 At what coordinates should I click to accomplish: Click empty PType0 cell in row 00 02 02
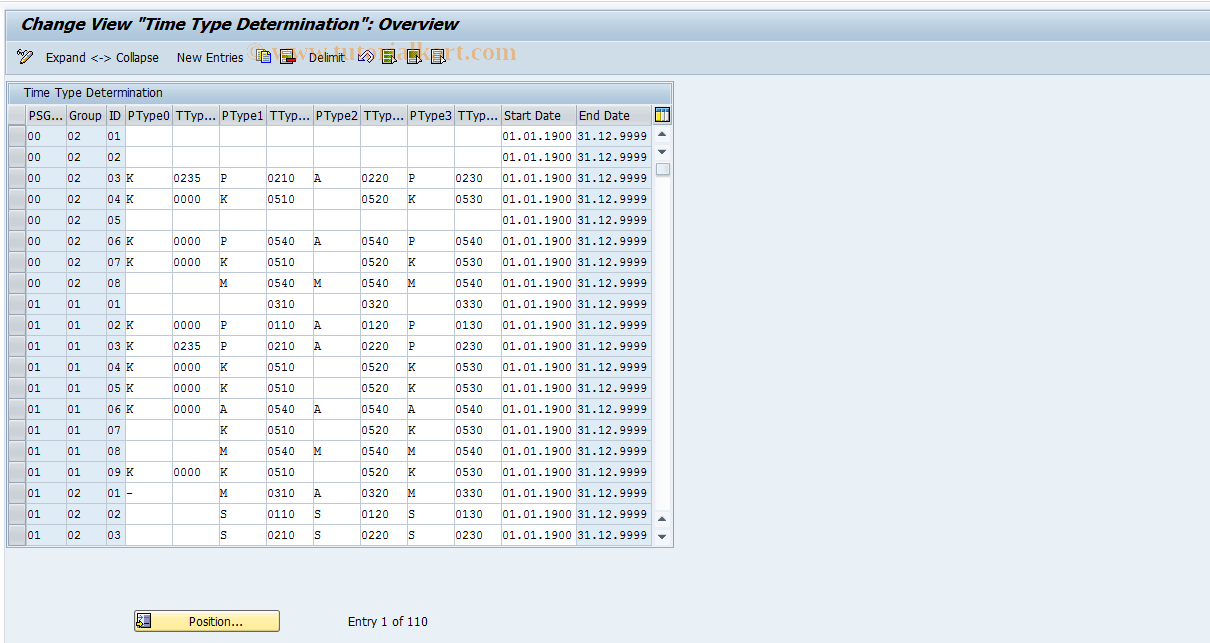[x=148, y=157]
